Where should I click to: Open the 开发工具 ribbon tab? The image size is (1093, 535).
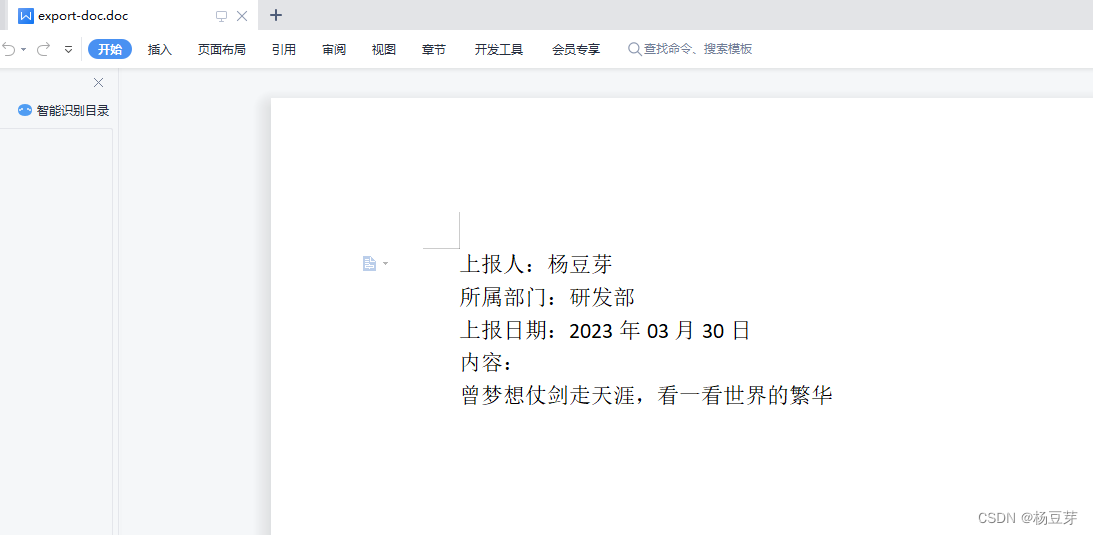(x=499, y=49)
